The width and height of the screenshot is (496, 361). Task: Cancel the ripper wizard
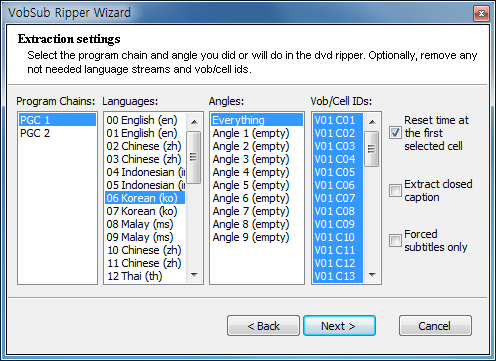click(435, 326)
